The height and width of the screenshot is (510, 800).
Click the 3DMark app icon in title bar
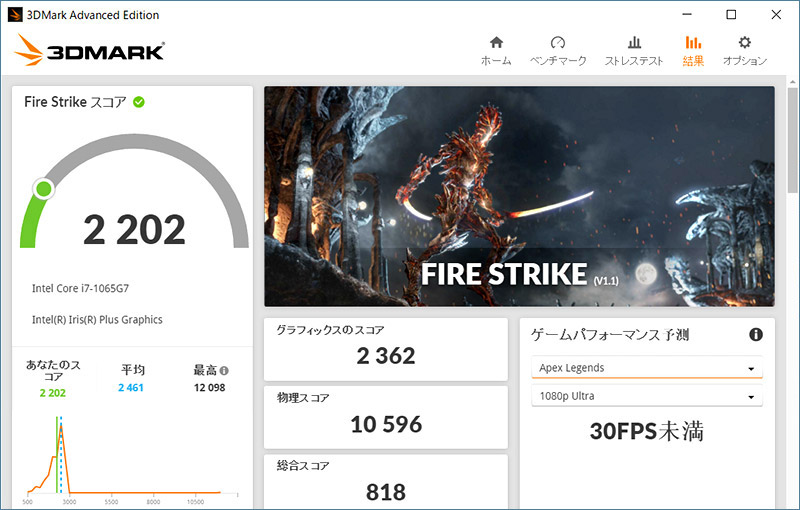[x=15, y=15]
